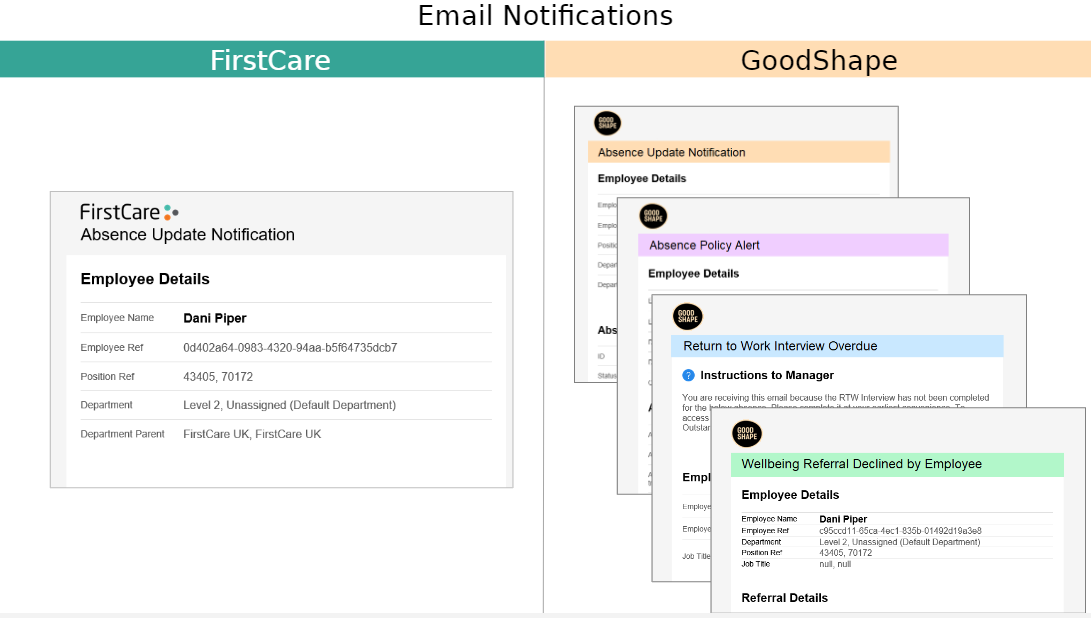Click the 'FirstCare UK, FirstCare UK' department parent value
The image size is (1091, 618).
click(252, 434)
